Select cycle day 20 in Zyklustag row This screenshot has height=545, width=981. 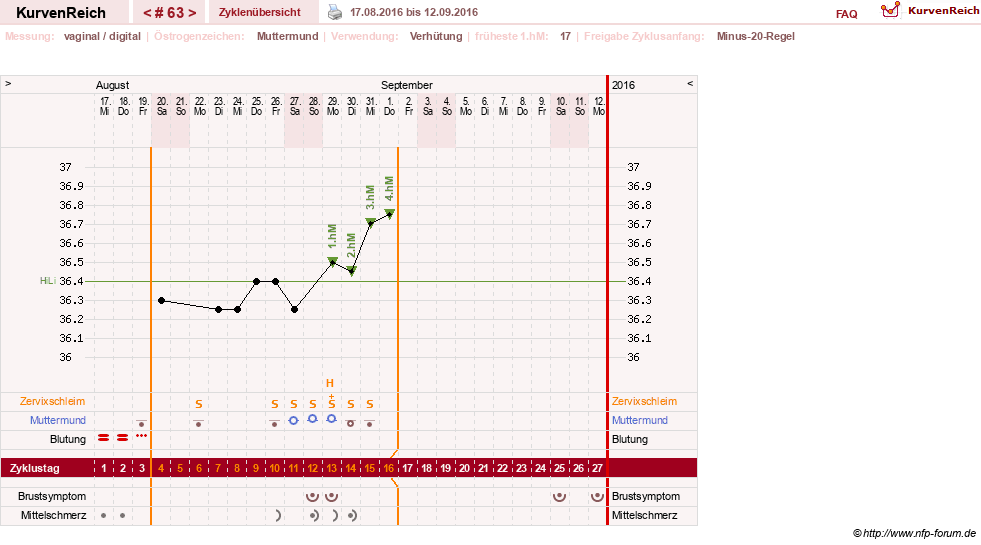(464, 468)
